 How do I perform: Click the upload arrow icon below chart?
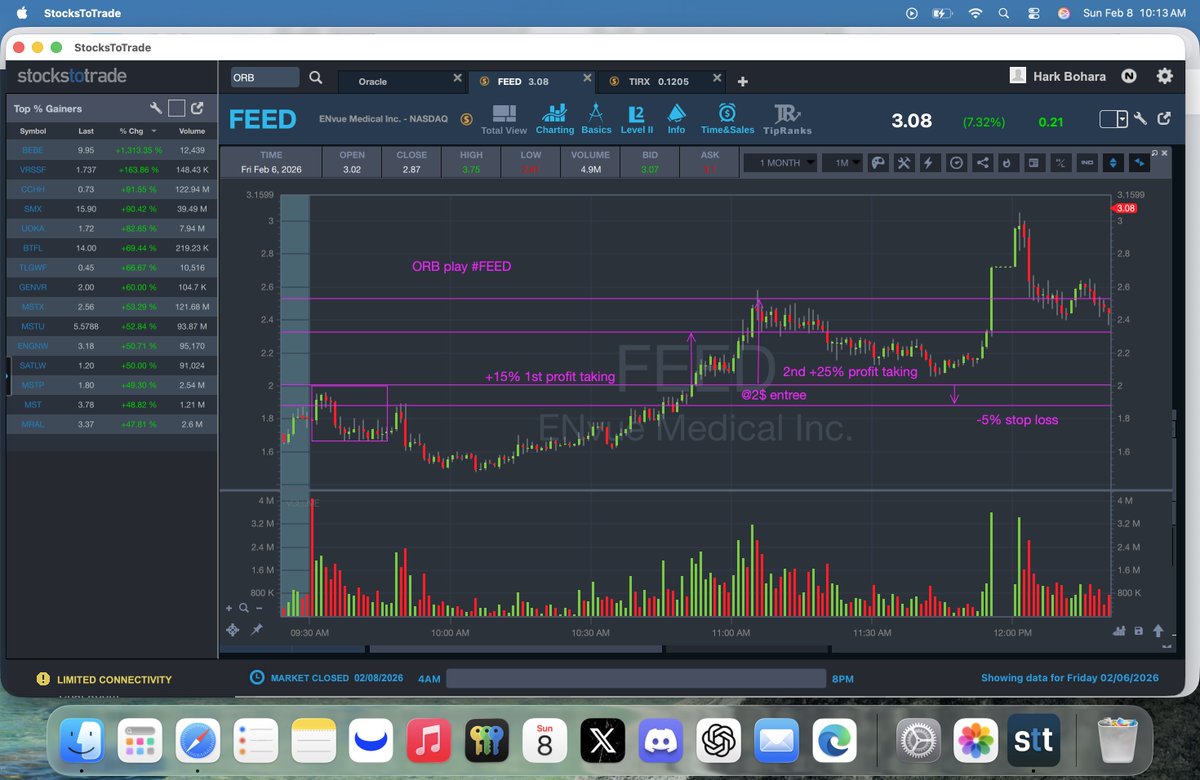[x=1158, y=631]
